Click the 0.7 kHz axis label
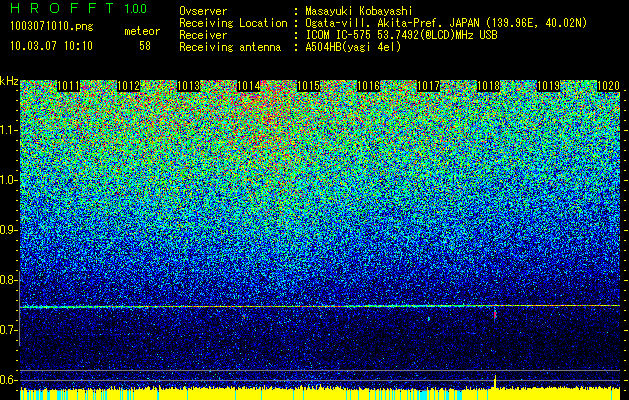Screen dimensions: 629x400 (x=9, y=330)
